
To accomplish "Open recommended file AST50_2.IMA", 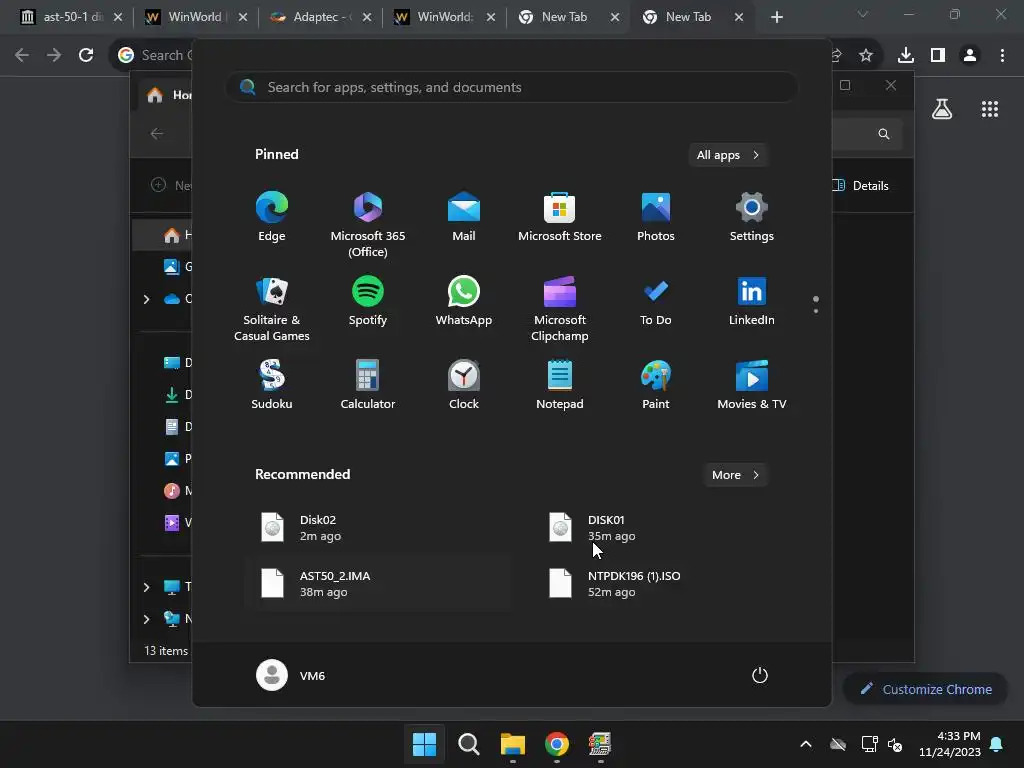I will [377, 584].
